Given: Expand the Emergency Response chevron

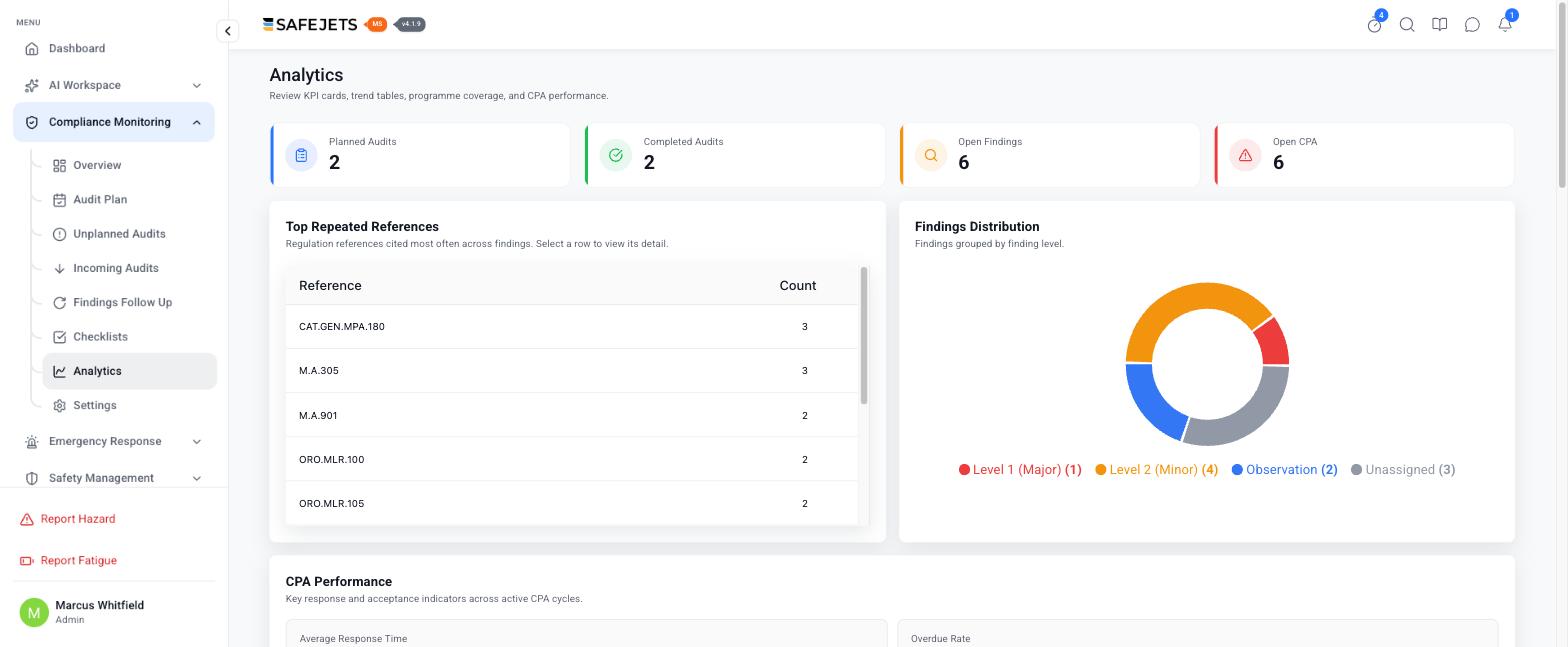Looking at the screenshot, I should (196, 442).
